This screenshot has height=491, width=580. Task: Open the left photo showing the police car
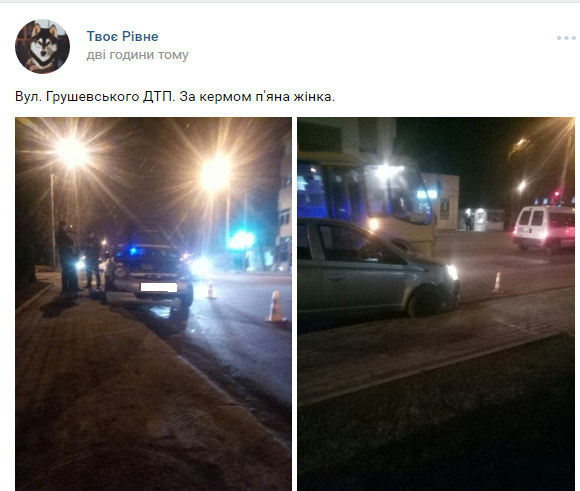pyautogui.click(x=153, y=304)
